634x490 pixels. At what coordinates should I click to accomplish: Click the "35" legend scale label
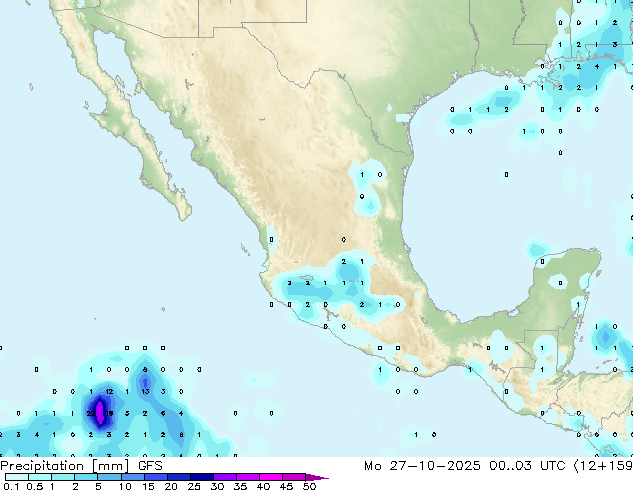point(240,486)
